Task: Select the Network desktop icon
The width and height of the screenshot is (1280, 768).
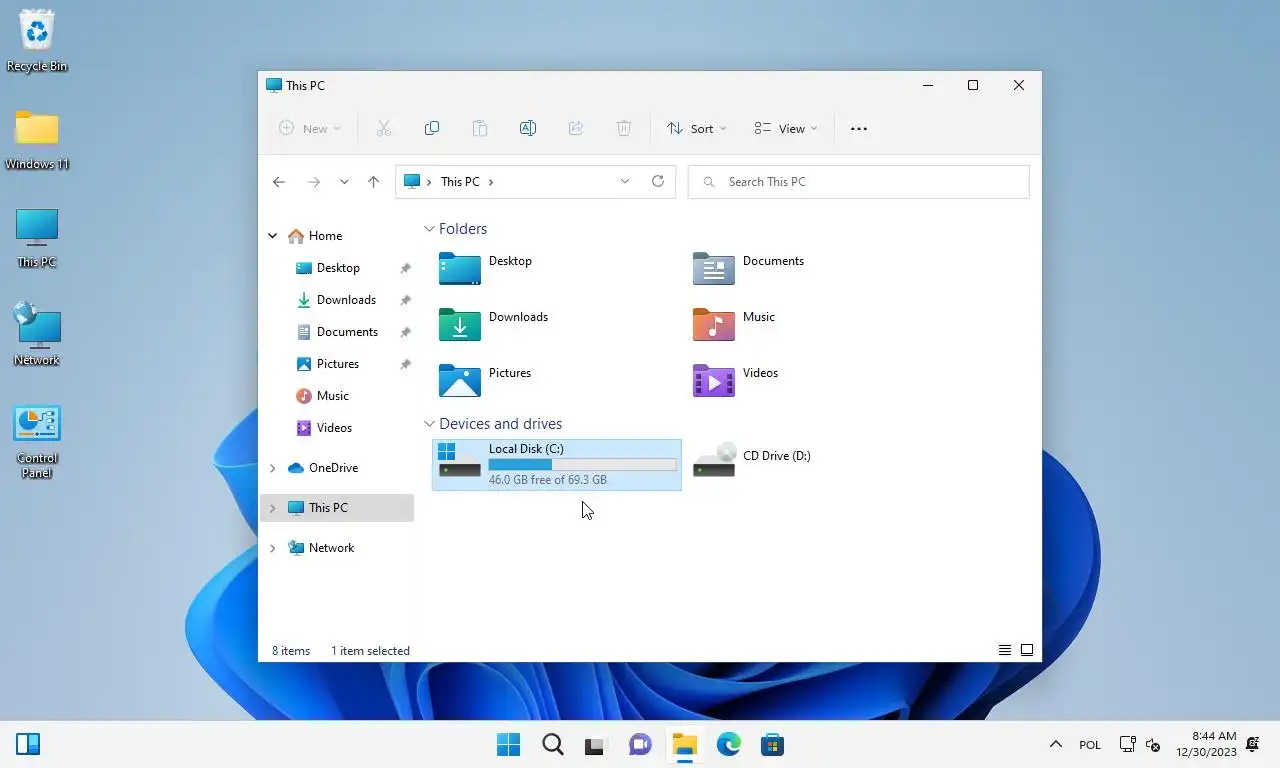Action: (x=37, y=334)
